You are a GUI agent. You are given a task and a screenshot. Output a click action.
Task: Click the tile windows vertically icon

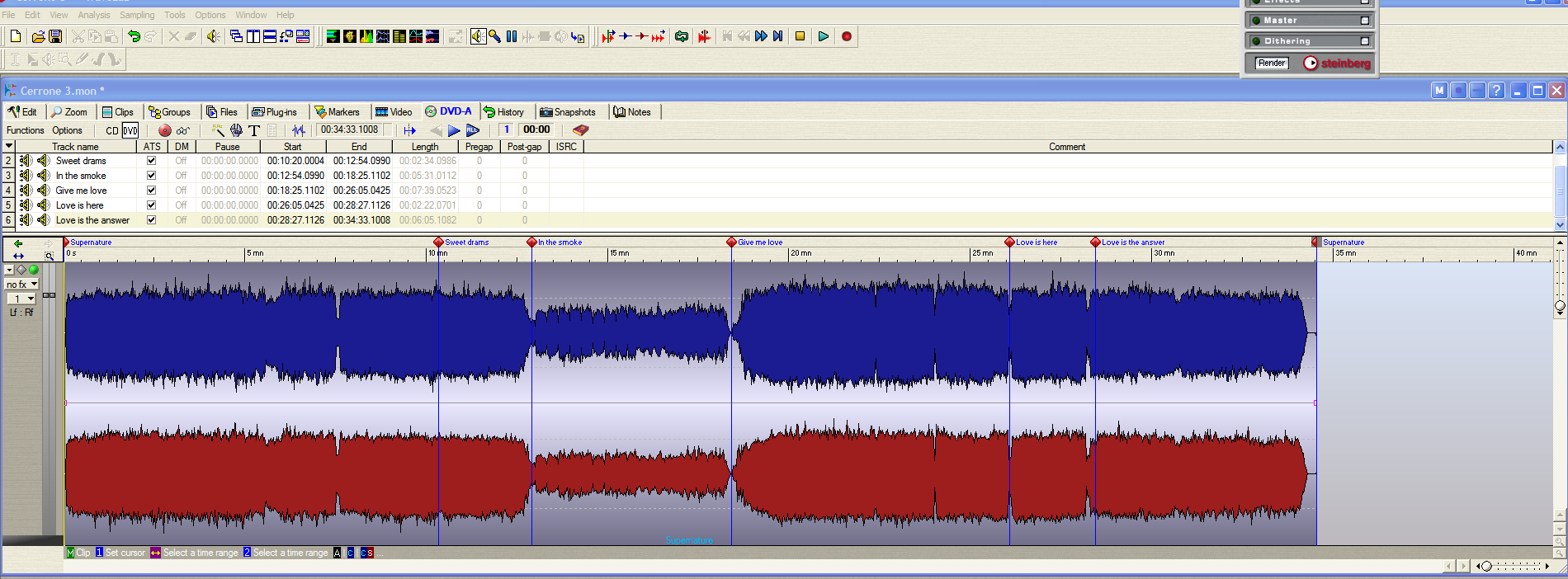[253, 36]
